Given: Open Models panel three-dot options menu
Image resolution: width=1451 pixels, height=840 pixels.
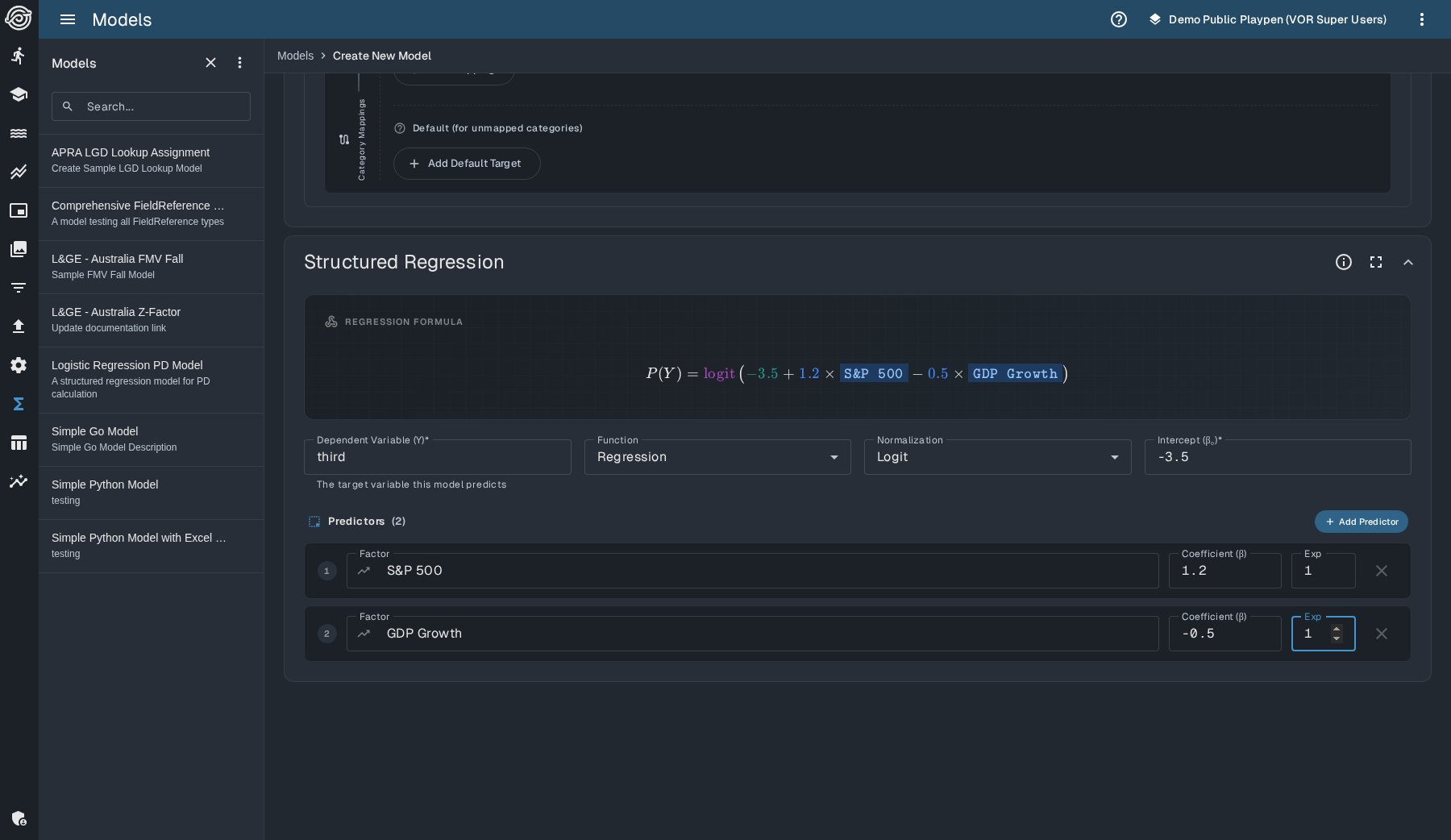Looking at the screenshot, I should [x=239, y=63].
